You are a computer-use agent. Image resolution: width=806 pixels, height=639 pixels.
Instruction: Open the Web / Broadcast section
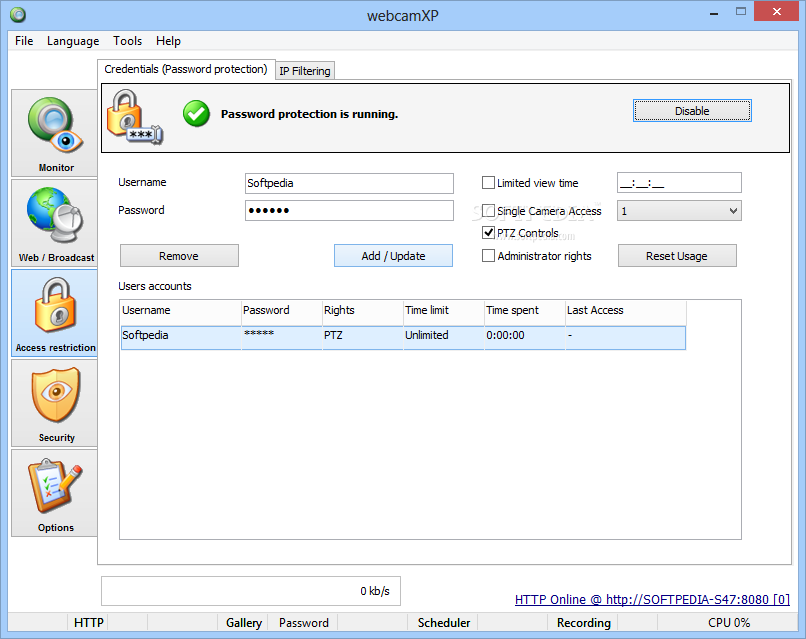tap(54, 223)
